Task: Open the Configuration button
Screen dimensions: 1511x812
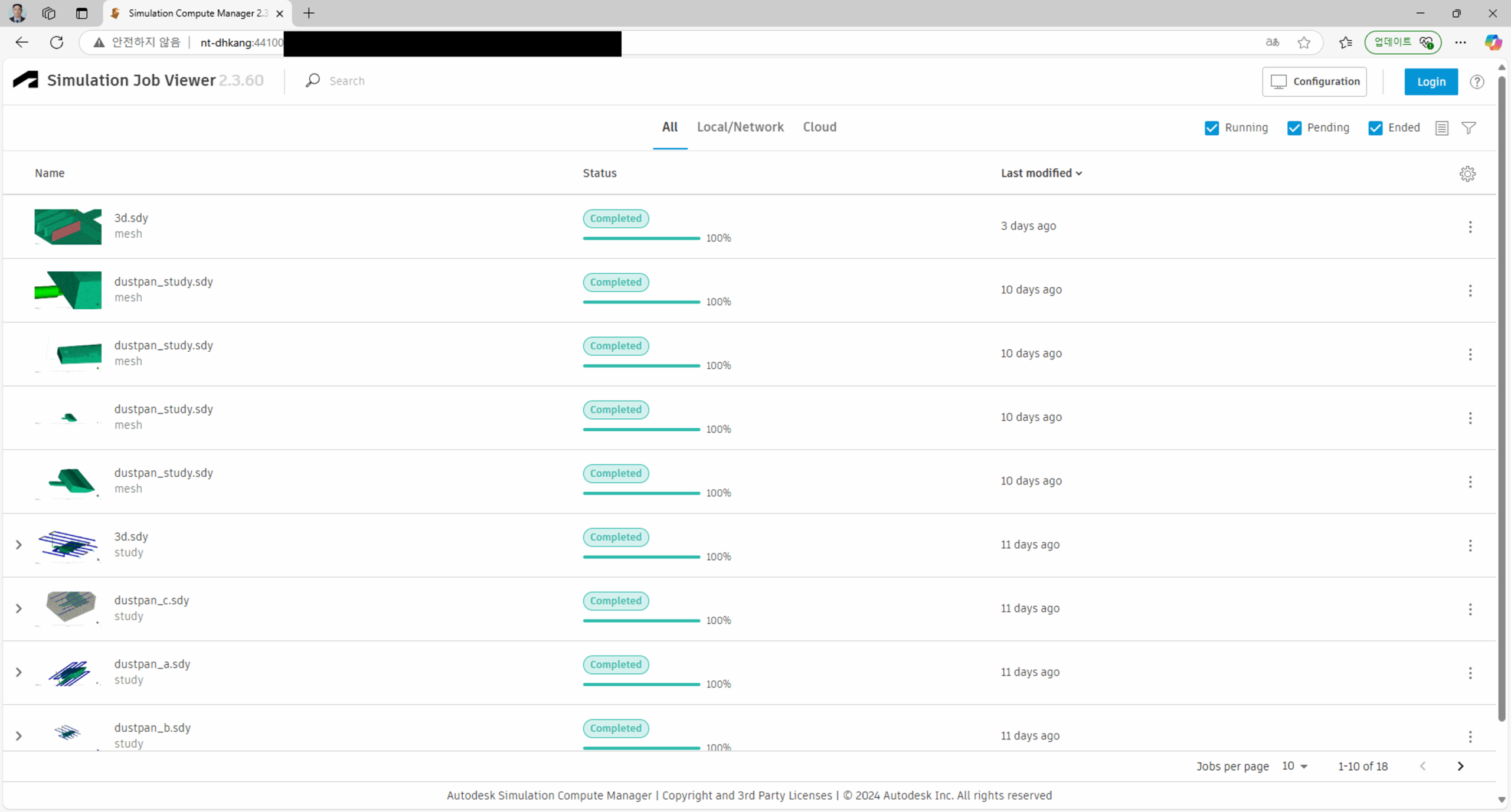Action: (1314, 81)
